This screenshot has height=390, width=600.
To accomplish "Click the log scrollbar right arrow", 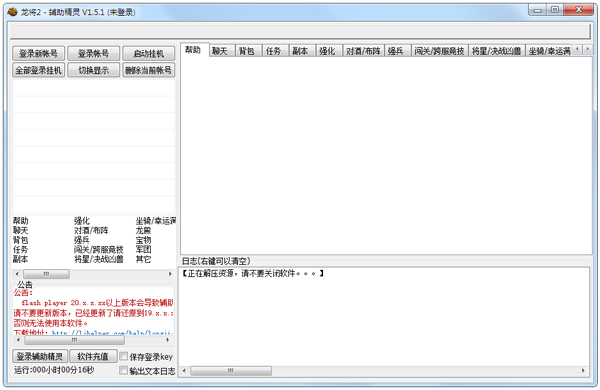I will 583,370.
